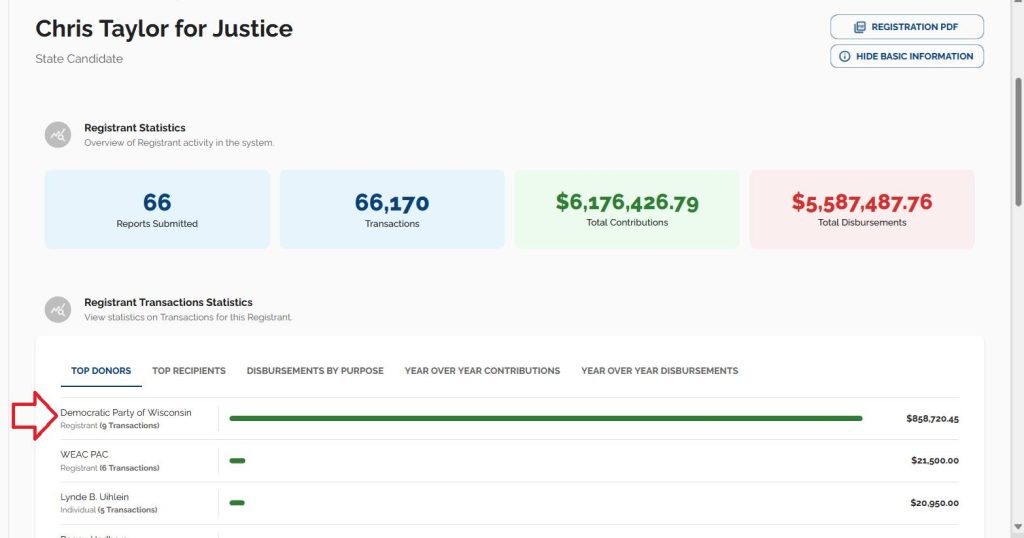
Task: Click the info icon beside Hide Basic Information
Action: point(845,57)
